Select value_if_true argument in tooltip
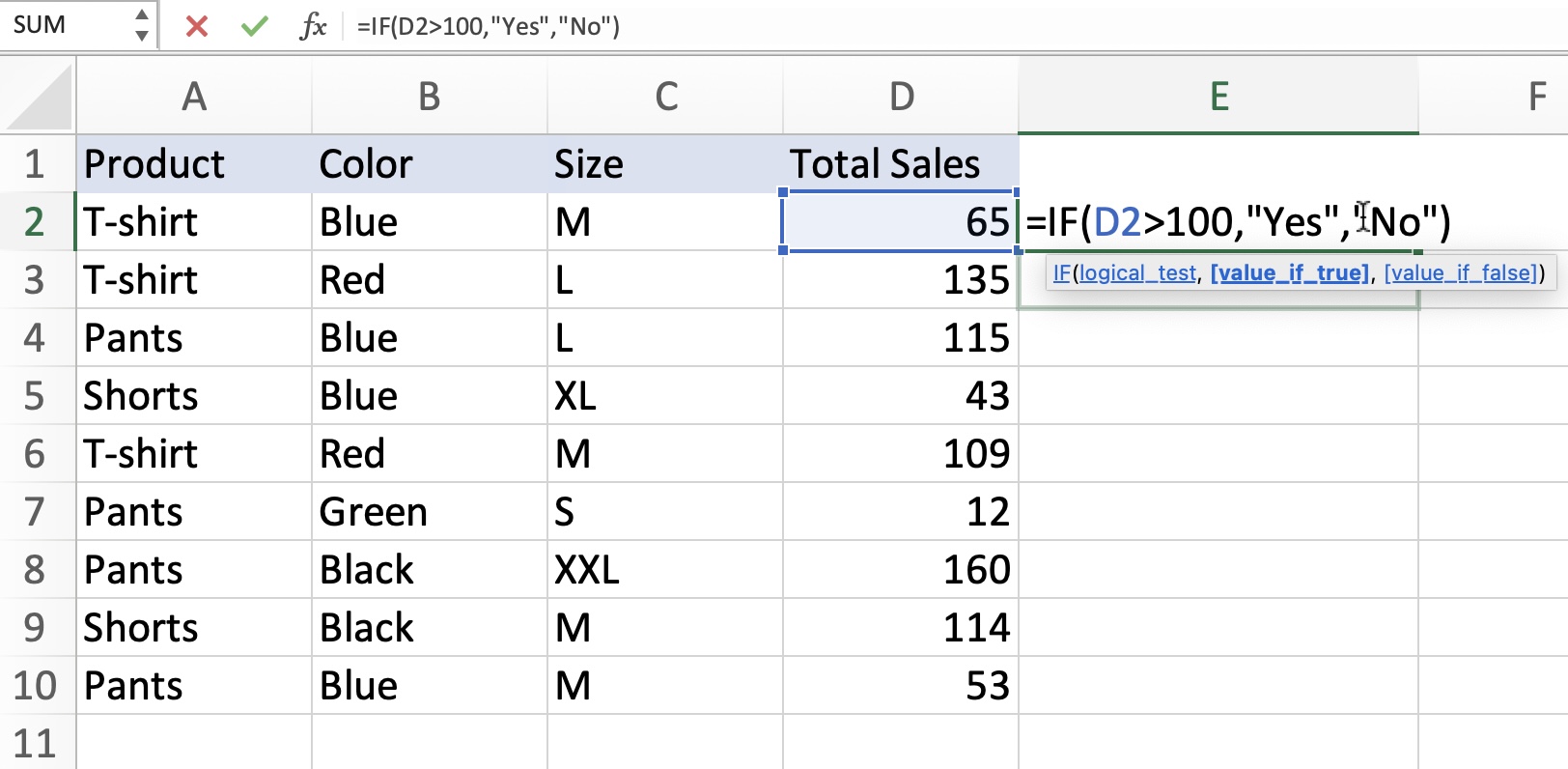 coord(1290,273)
